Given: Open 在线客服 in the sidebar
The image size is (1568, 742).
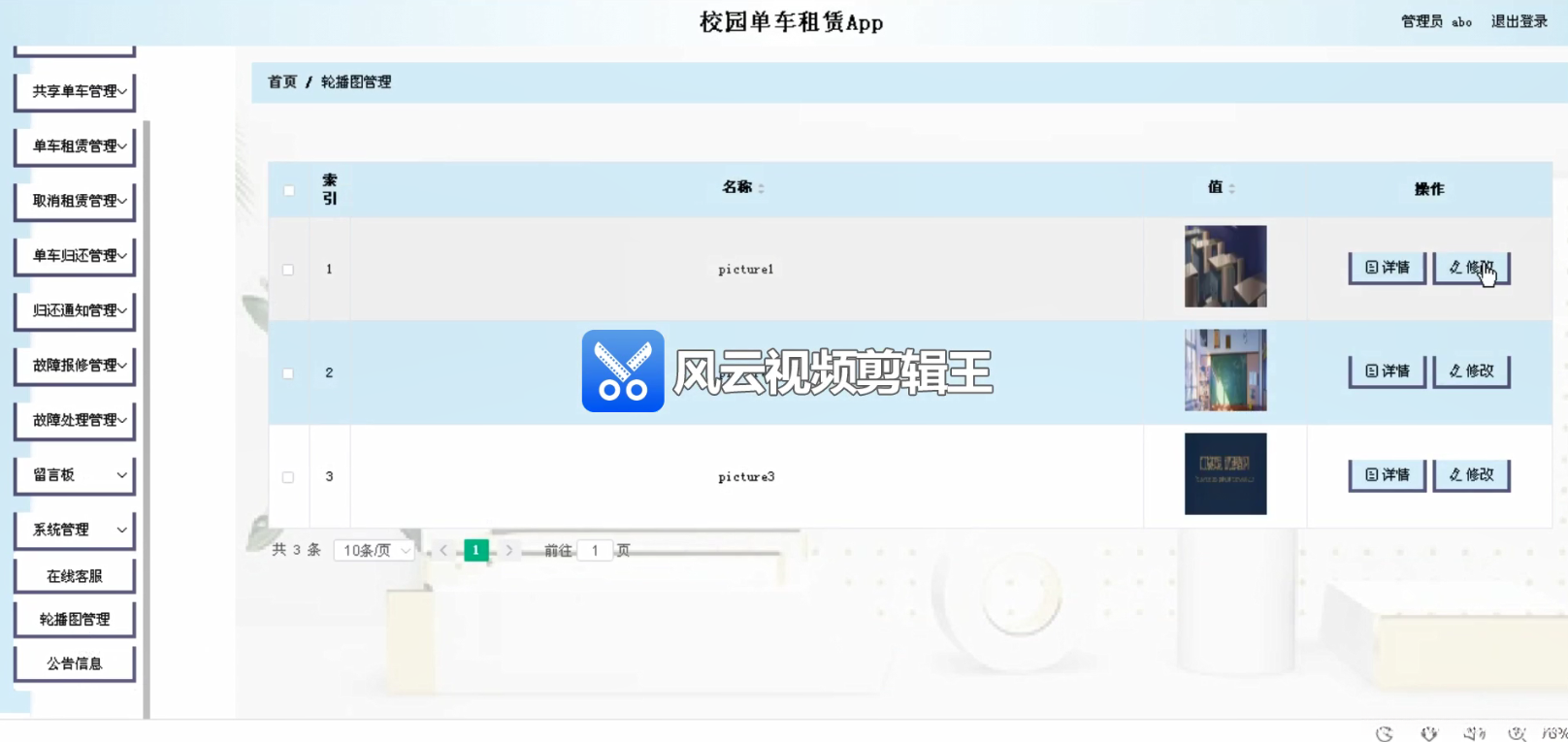Looking at the screenshot, I should [75, 576].
